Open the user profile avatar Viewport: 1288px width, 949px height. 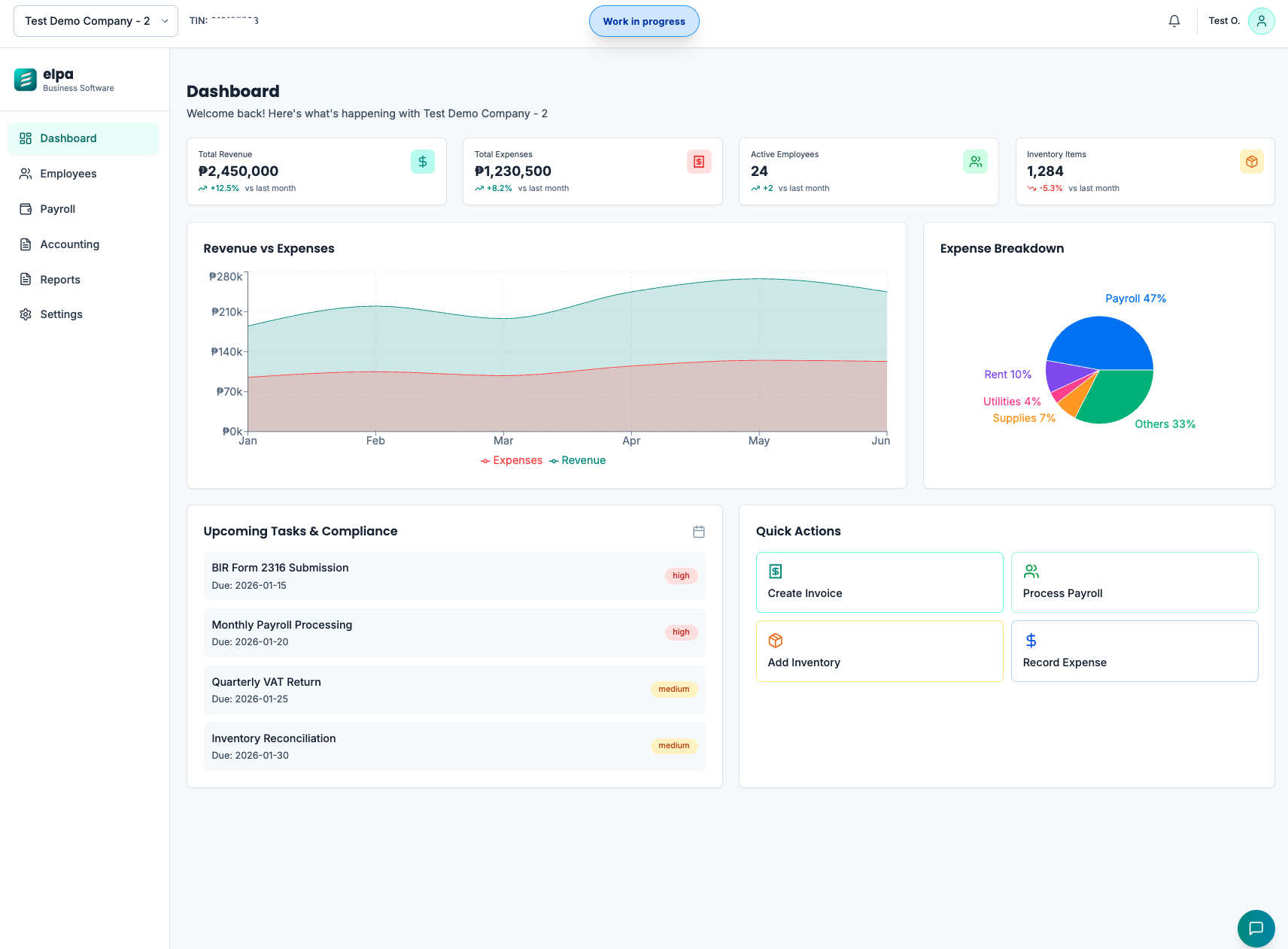tap(1262, 21)
